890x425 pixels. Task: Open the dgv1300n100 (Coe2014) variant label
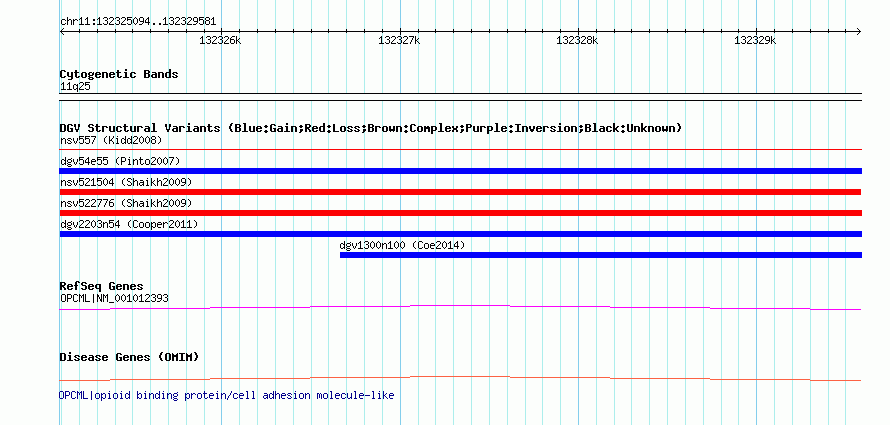402,245
